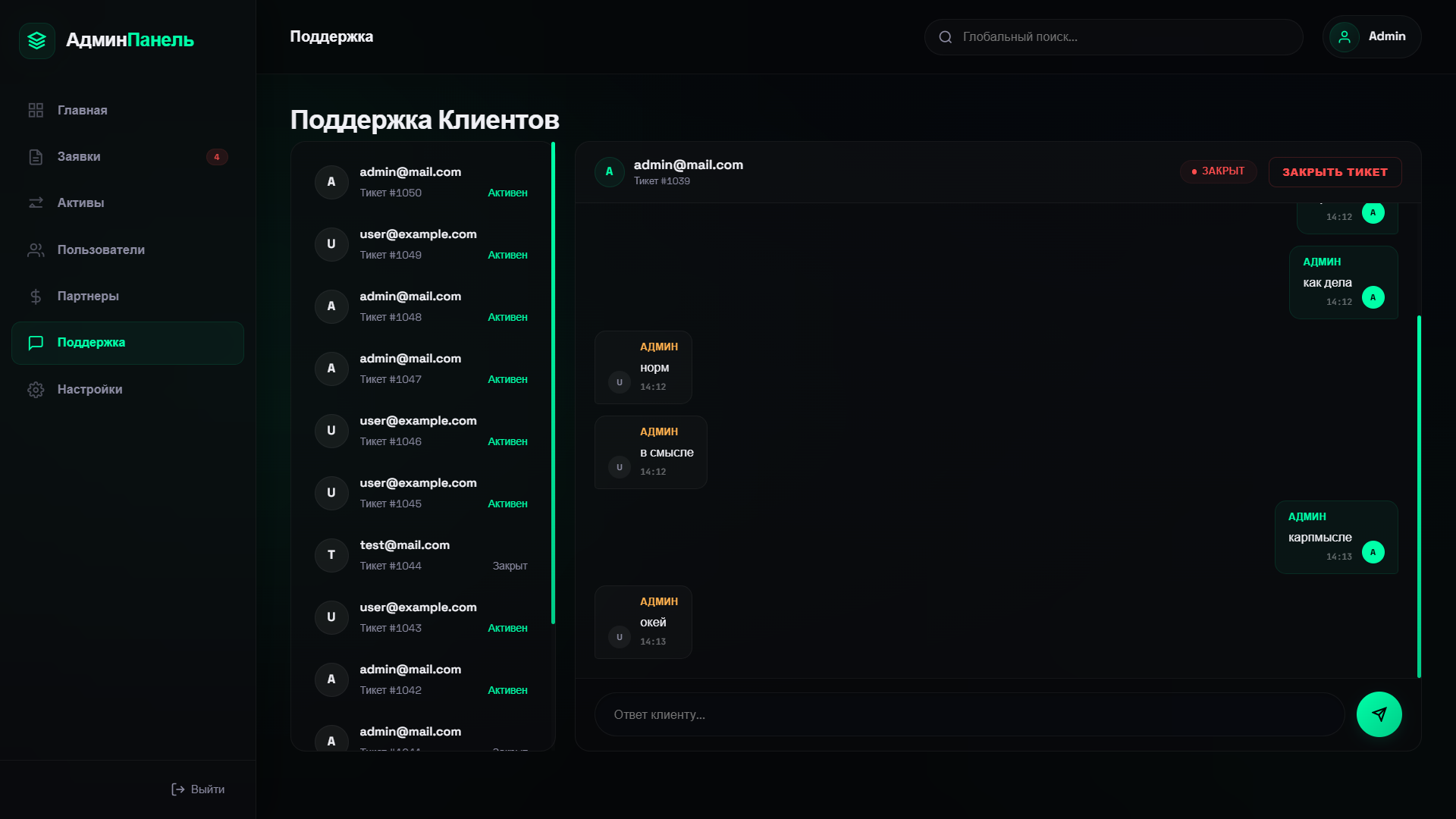Image resolution: width=1456 pixels, height=819 pixels.
Task: Click the Пользователи people icon
Action: [36, 250]
